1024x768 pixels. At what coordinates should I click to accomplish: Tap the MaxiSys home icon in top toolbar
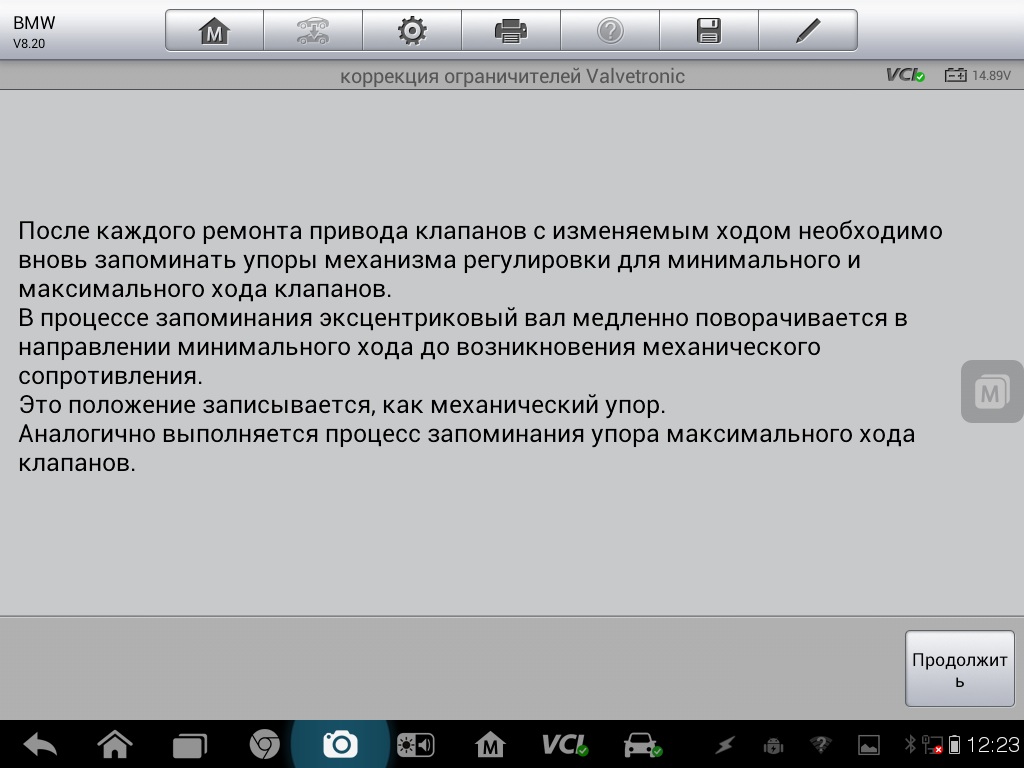click(x=214, y=31)
